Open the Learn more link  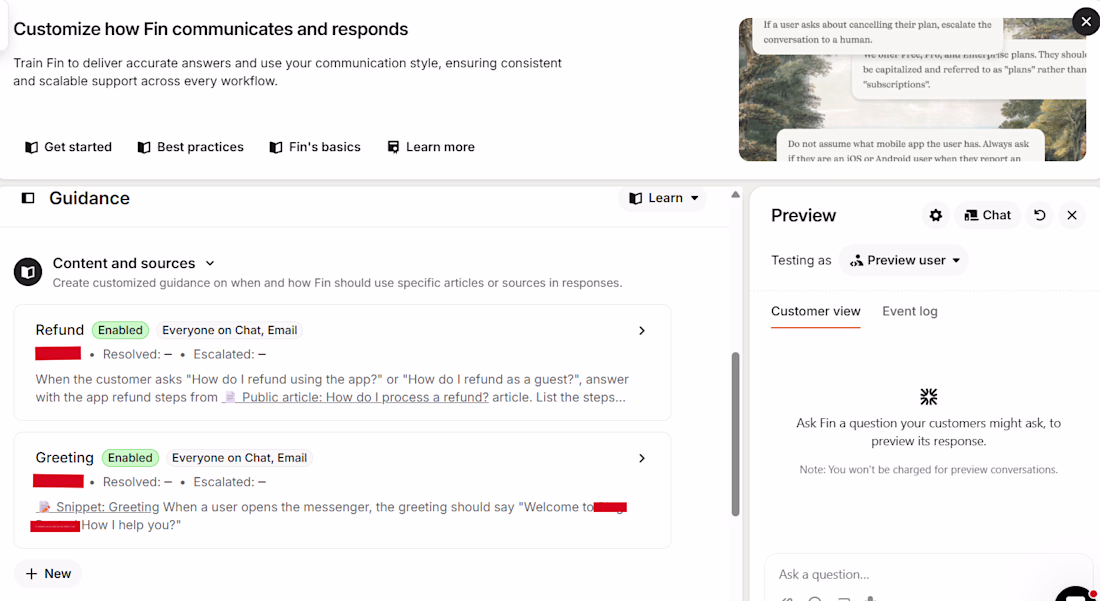(x=431, y=147)
